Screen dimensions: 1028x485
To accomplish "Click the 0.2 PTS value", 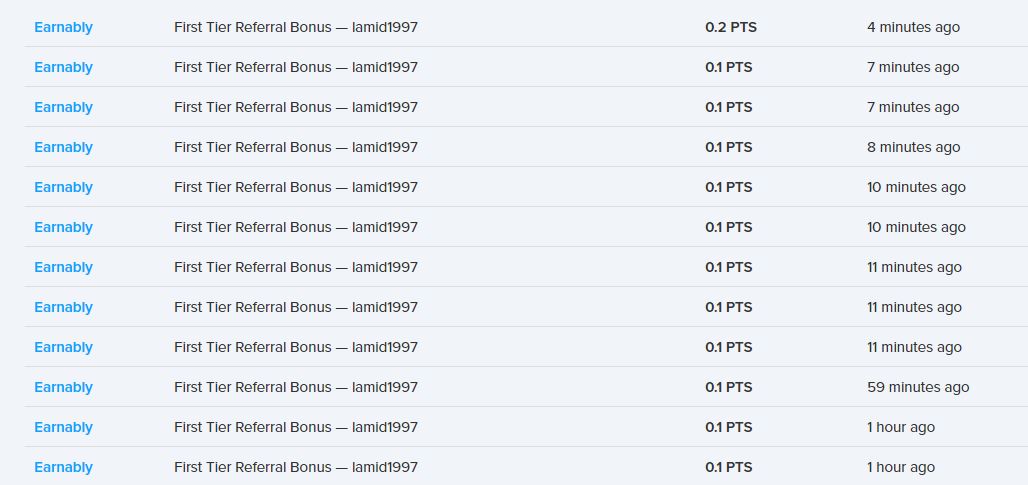I will (730, 27).
